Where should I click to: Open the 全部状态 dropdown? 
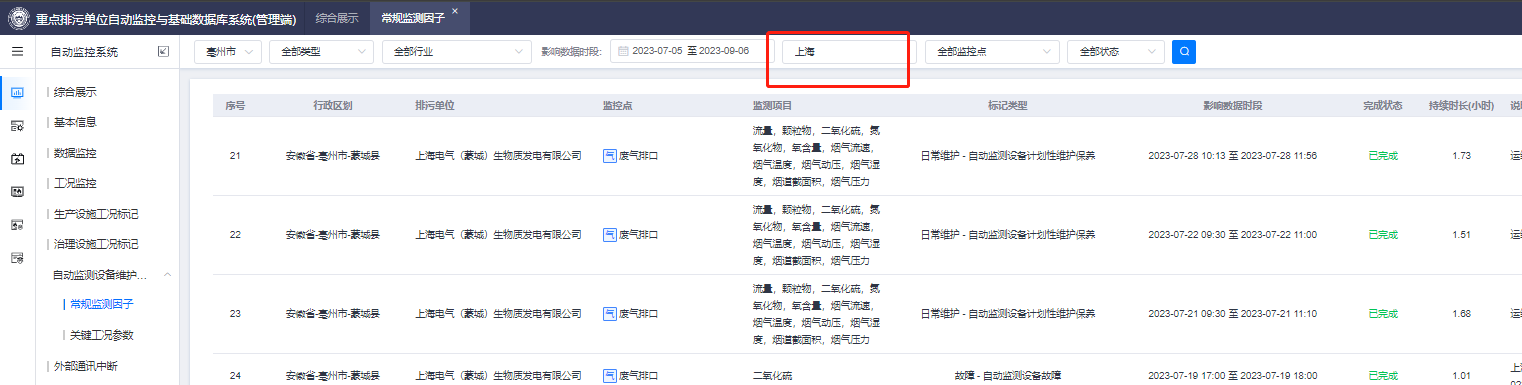[1116, 51]
